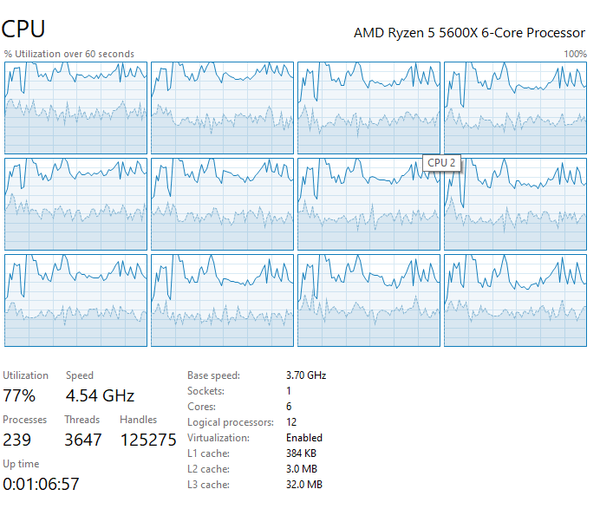Viewport: 600px width, 509px height.
Task: Click the CPU 2 tooltip label
Action: pyautogui.click(x=441, y=162)
